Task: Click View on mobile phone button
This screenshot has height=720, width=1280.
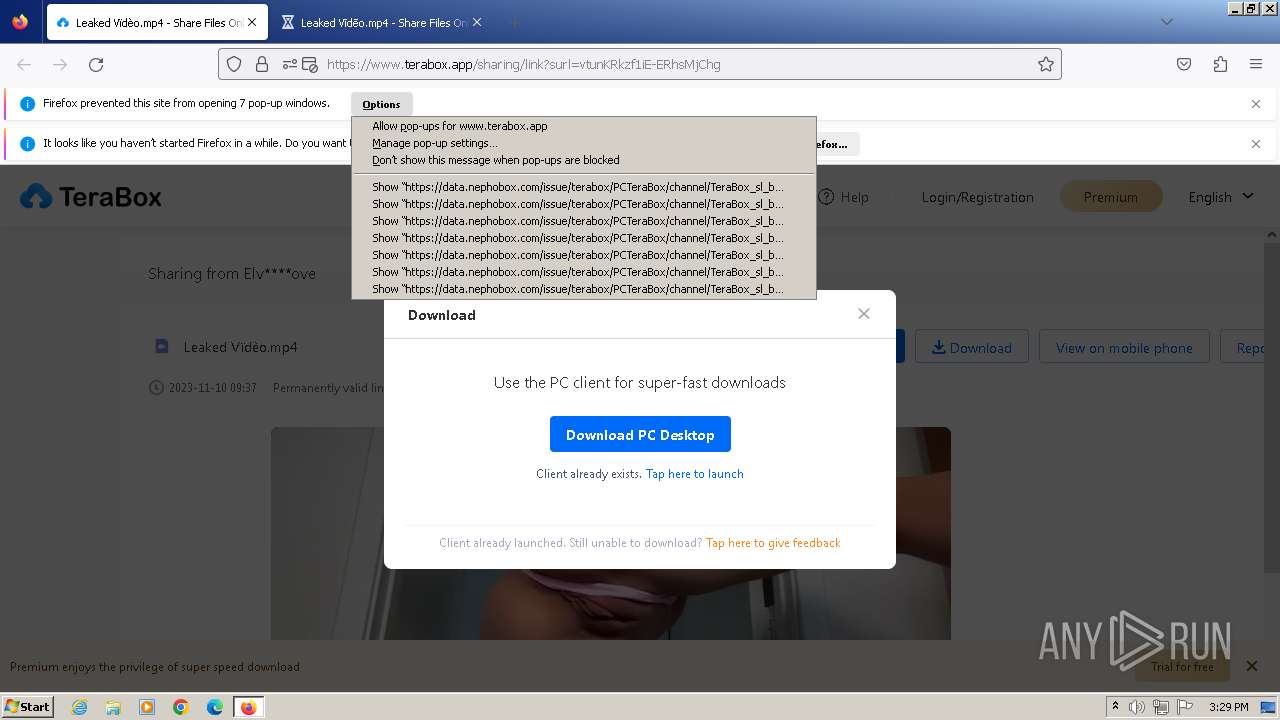Action: click(x=1124, y=348)
